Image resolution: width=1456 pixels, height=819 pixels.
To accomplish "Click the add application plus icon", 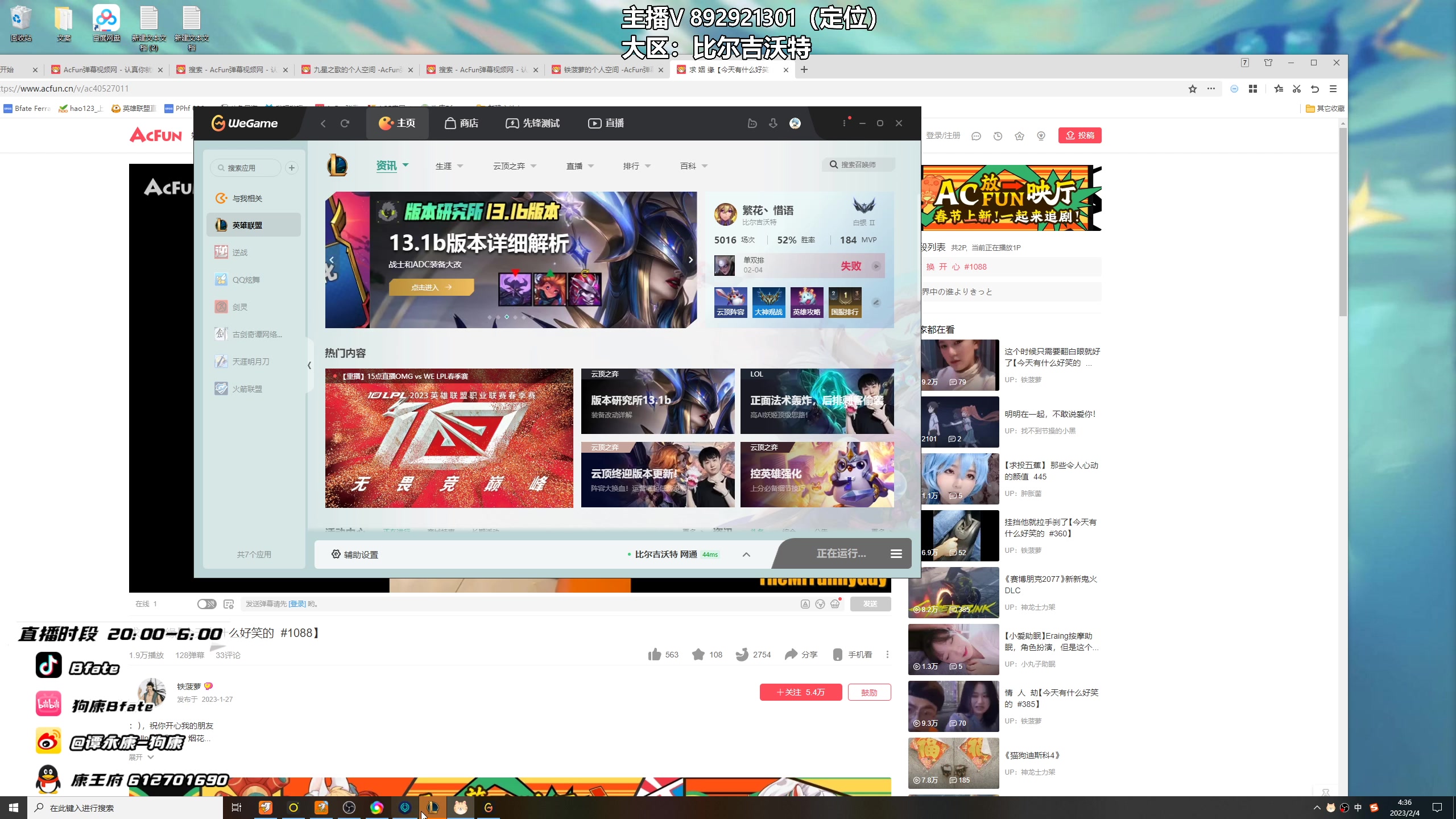I will click(292, 168).
